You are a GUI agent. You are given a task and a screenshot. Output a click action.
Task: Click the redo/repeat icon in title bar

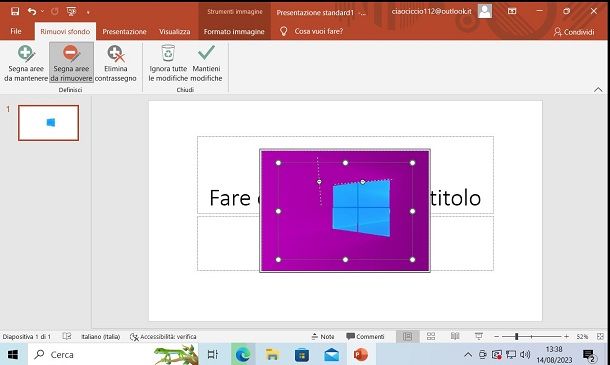point(54,11)
